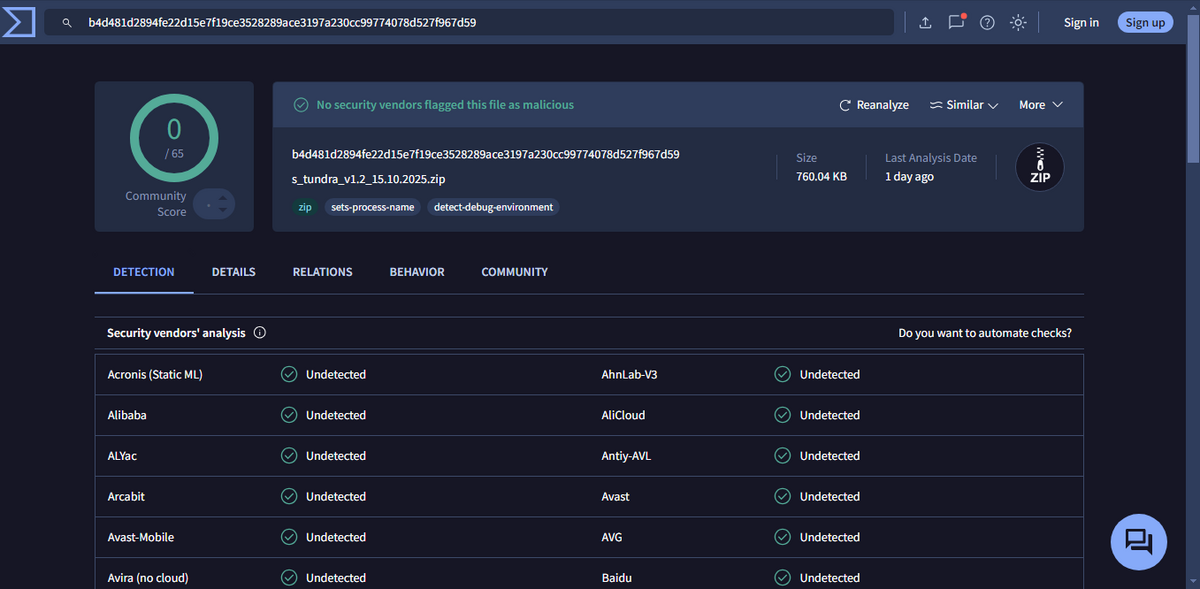Switch to the DETAILS tab
The image size is (1200, 589).
pos(233,272)
